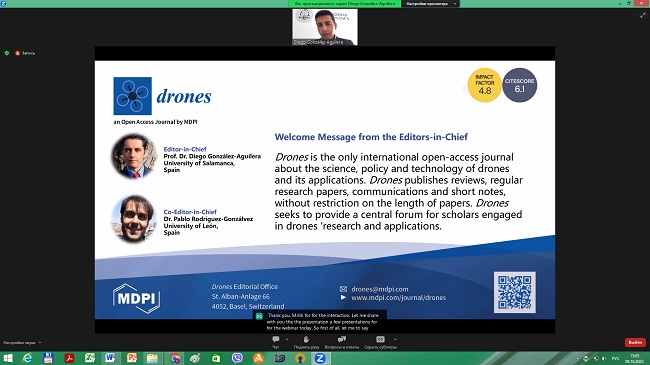Click 'an Open Access Journal by MDPI' text
Image resolution: width=650 pixels, height=365 pixels.
point(155,122)
